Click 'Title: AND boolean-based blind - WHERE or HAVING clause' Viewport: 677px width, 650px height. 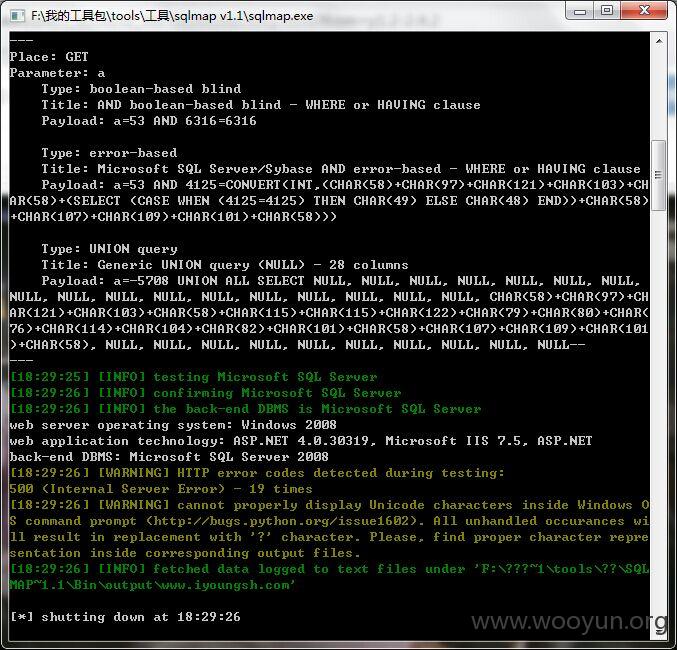[x=261, y=105]
